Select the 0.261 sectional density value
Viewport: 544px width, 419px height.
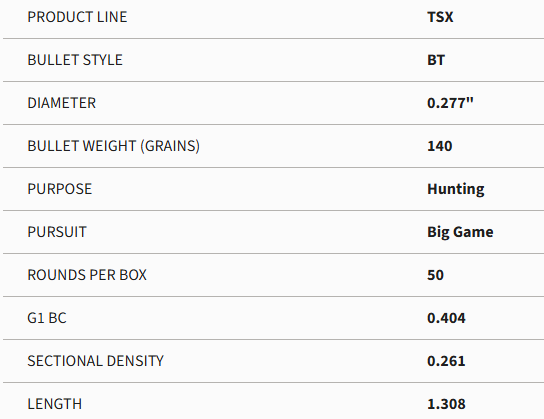(446, 361)
